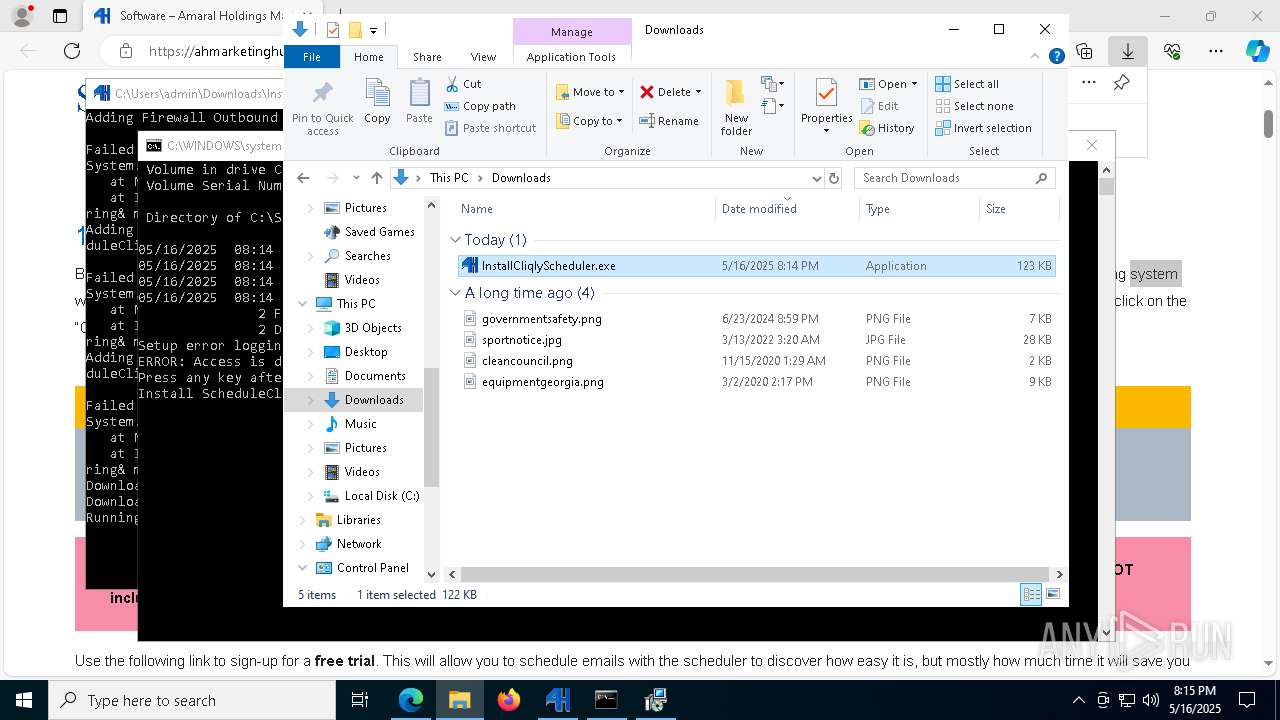The width and height of the screenshot is (1280, 720).
Task: Select equipmentgeorgia.png file
Action: (756, 382)
